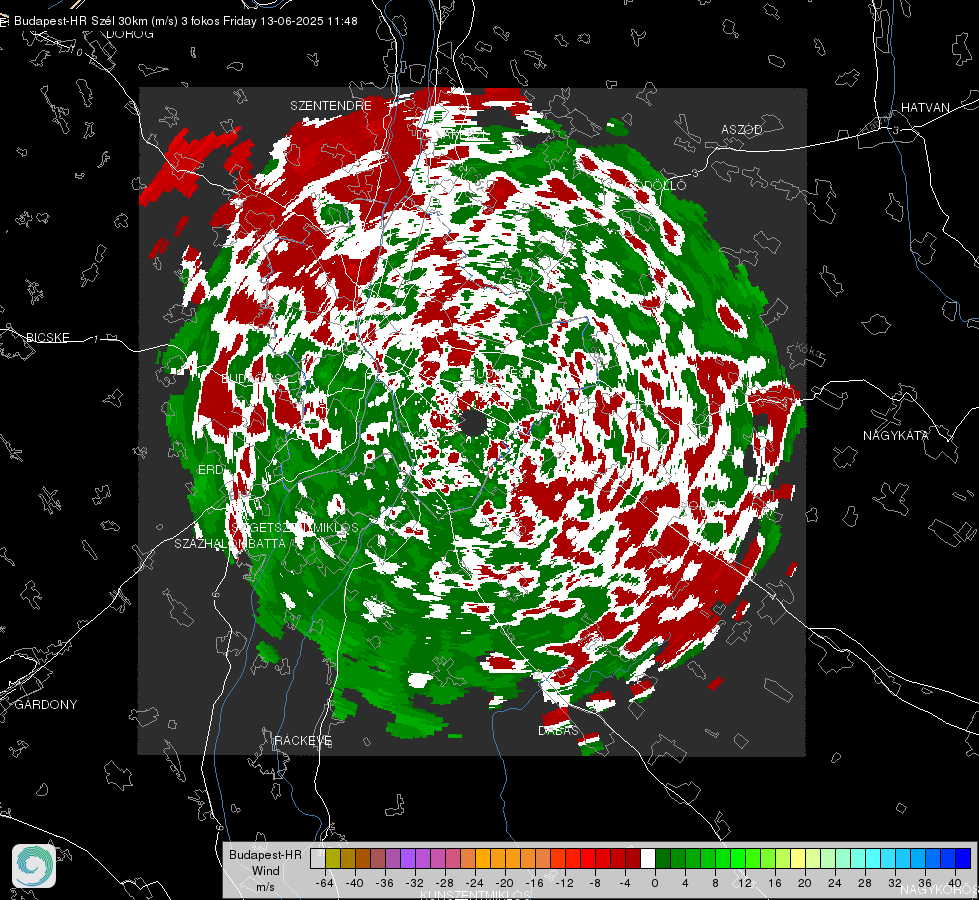Click the -12 value on the scale
The height and width of the screenshot is (900, 979).
(564, 883)
